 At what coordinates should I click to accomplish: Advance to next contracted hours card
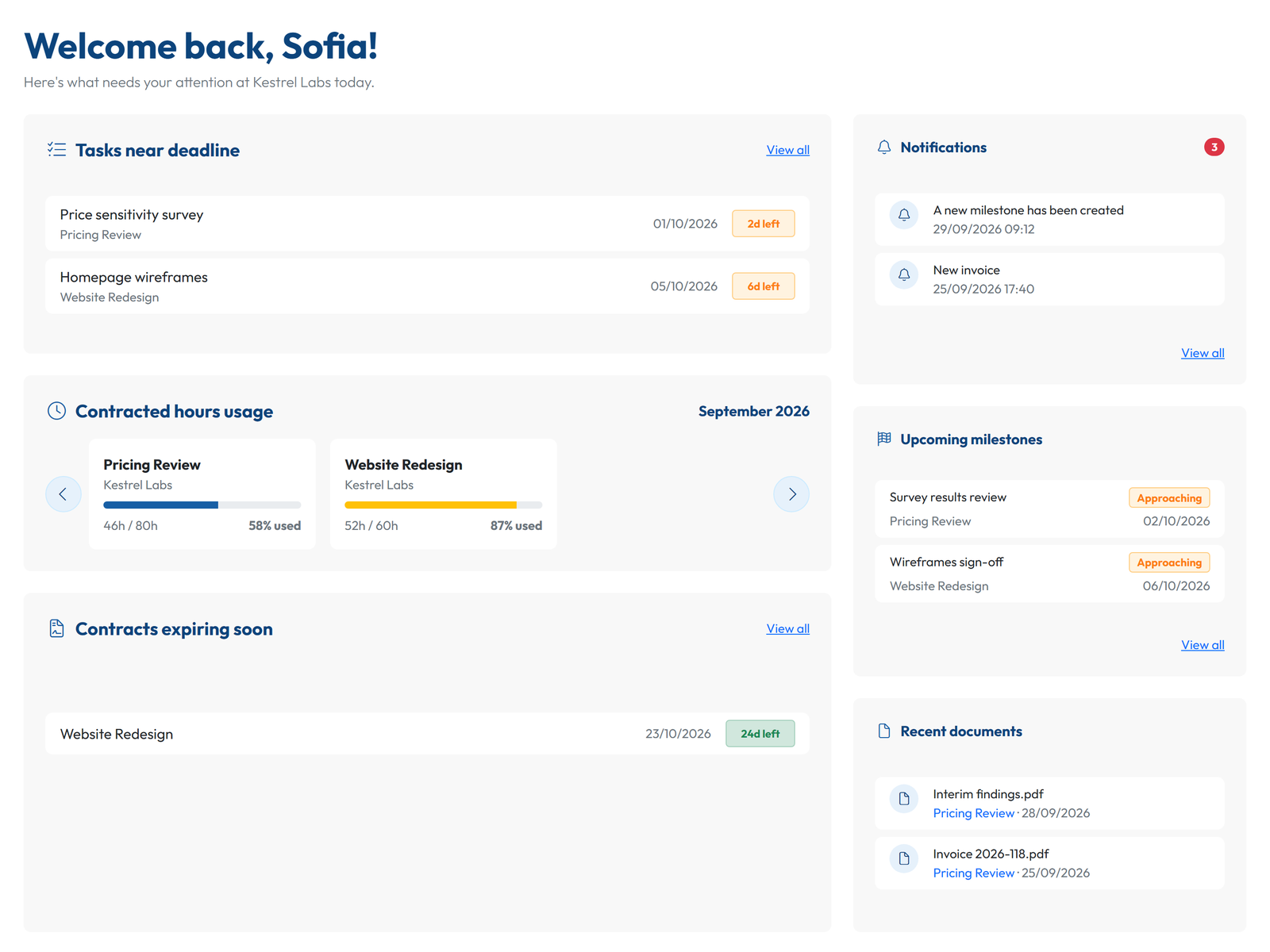[x=791, y=494]
